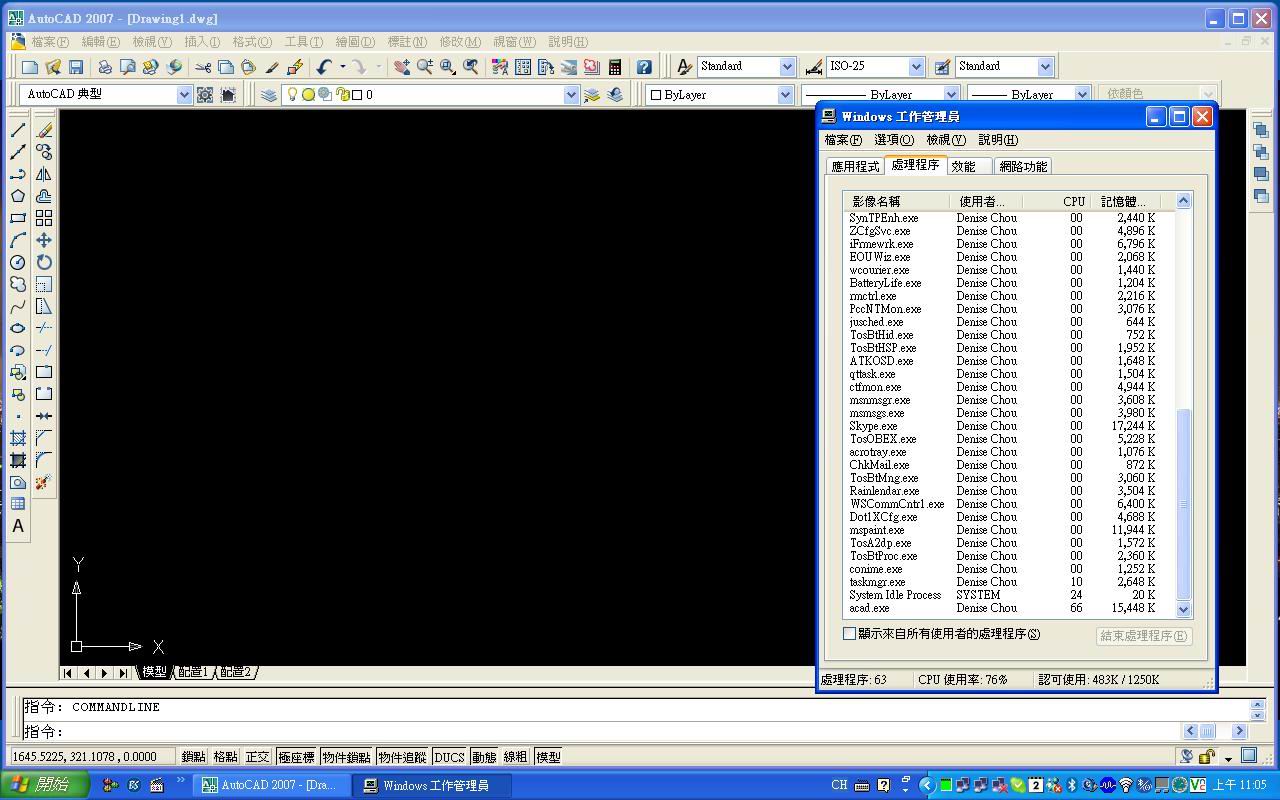Image resolution: width=1280 pixels, height=800 pixels.
Task: Sort by the CPU column header
Action: 1056,201
